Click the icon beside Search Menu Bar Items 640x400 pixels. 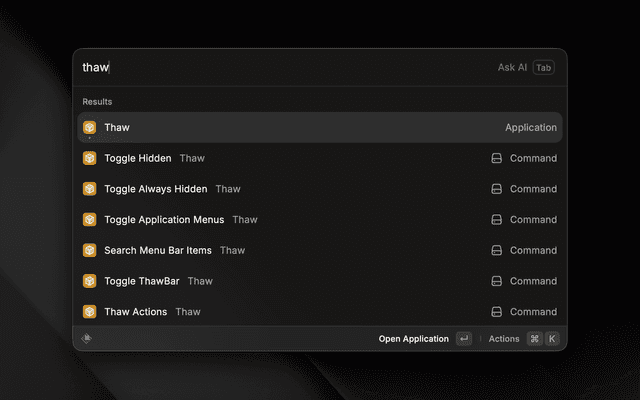tap(89, 250)
